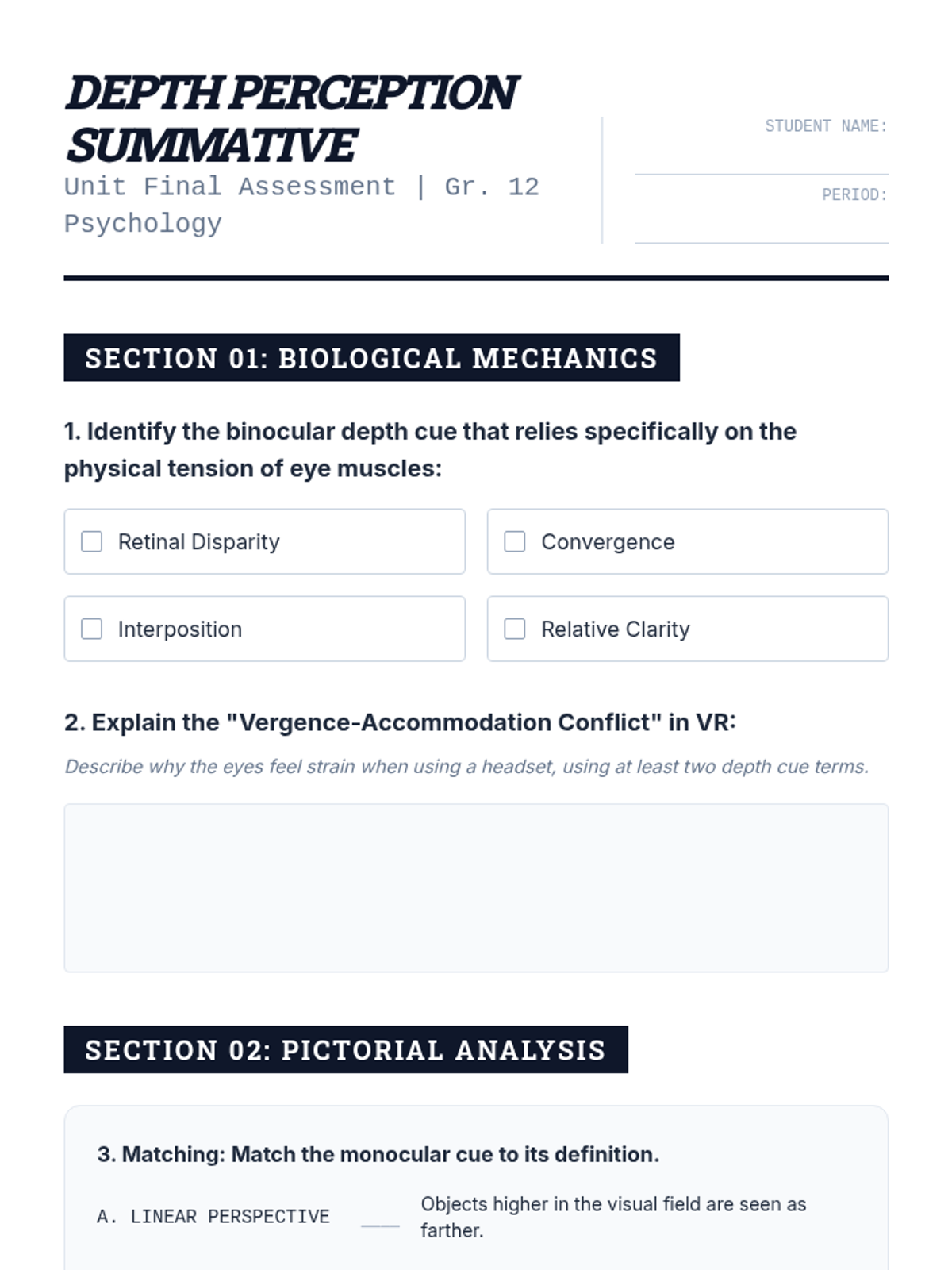Click the 'A. LINEAR PERSPECTIVE' matching term

(x=213, y=1217)
